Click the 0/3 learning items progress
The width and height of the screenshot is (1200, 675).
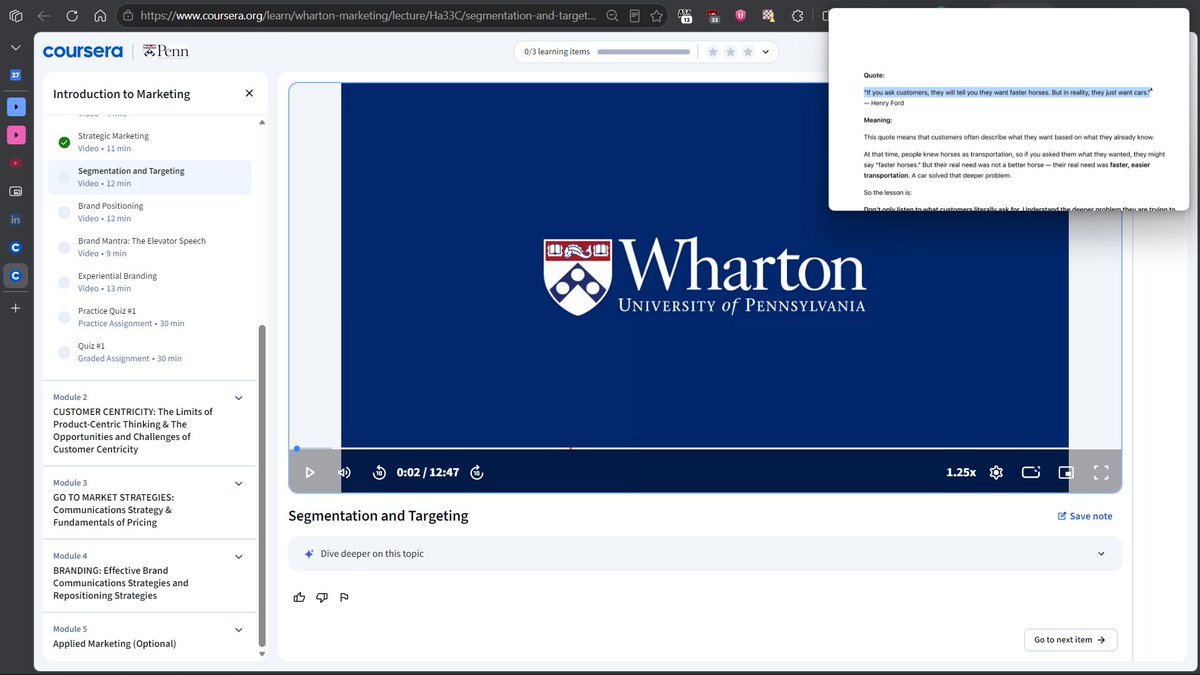(x=605, y=52)
